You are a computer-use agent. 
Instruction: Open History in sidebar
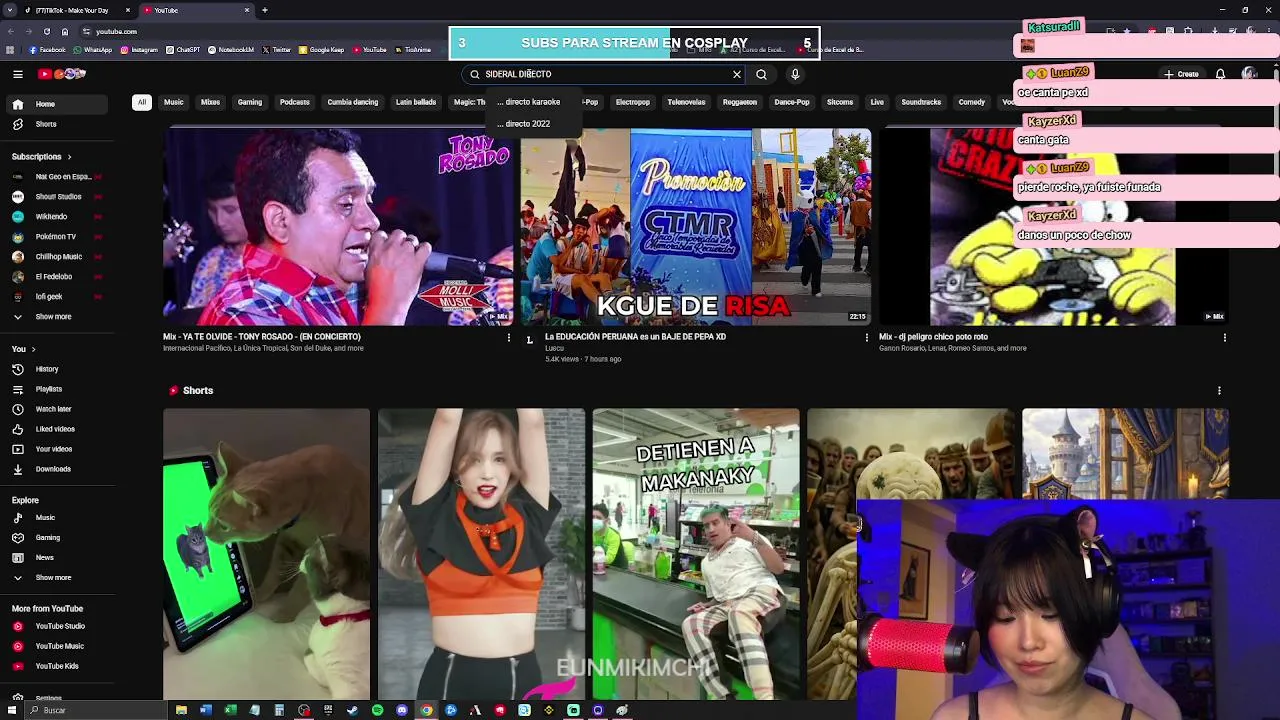tap(58, 369)
